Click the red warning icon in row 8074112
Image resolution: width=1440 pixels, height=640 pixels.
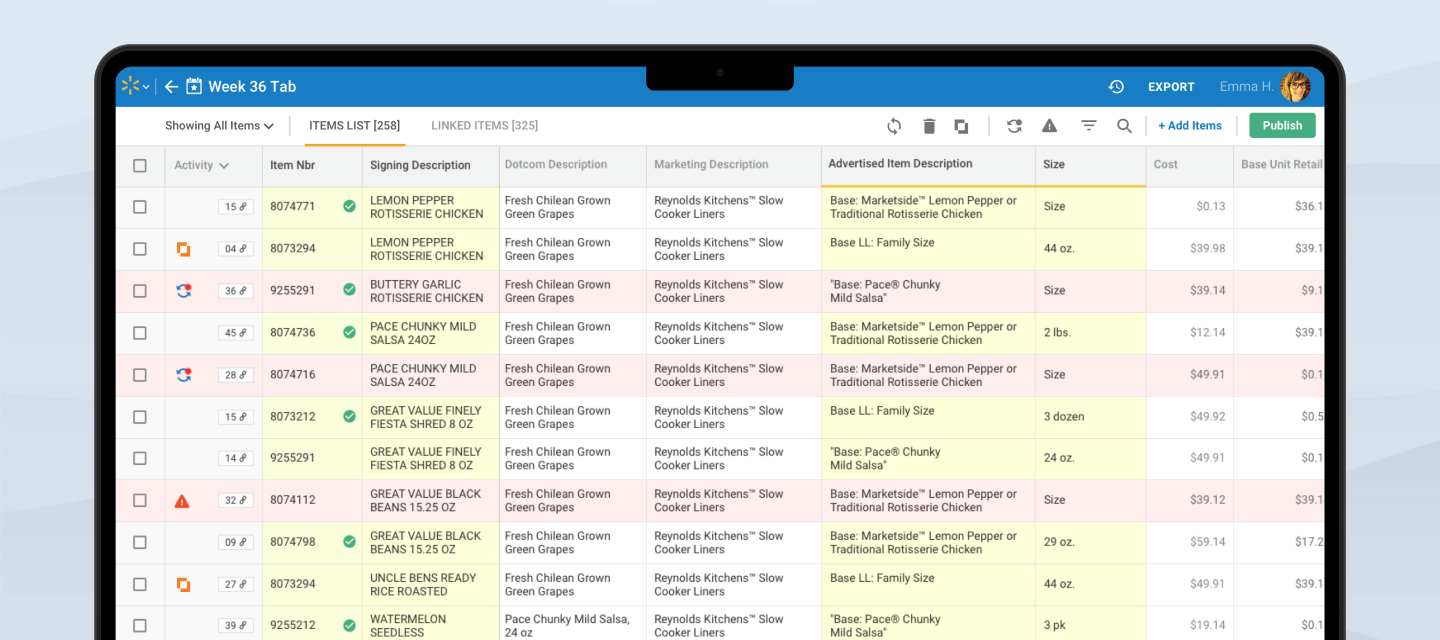click(182, 501)
